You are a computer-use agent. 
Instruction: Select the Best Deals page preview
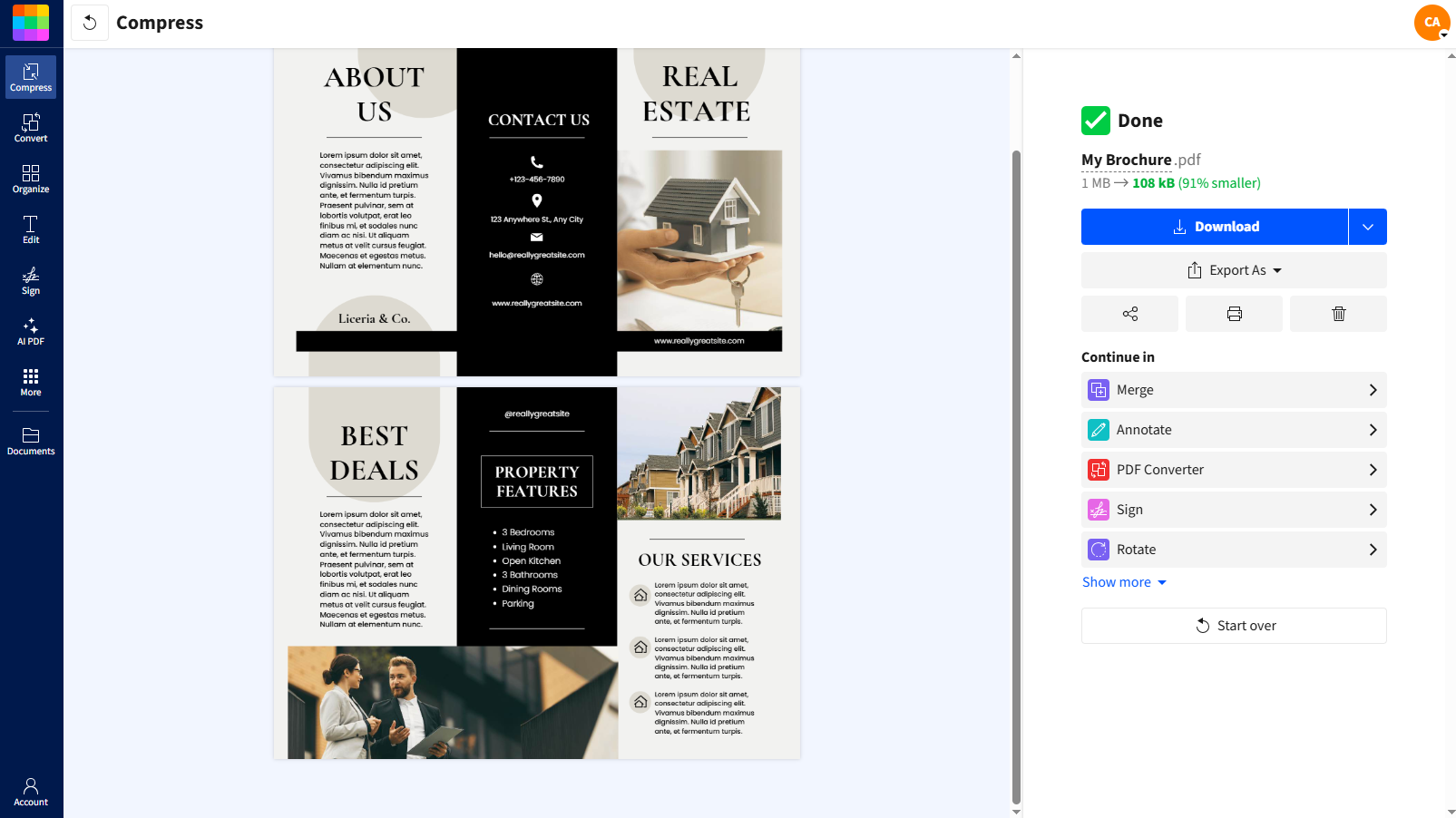pyautogui.click(x=536, y=571)
